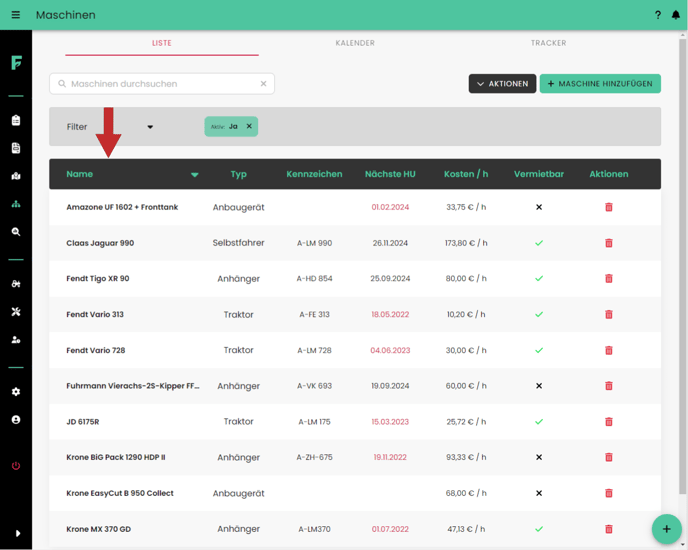688x550 pixels.
Task: Open the settings gear in sidebar
Action: pos(16,392)
